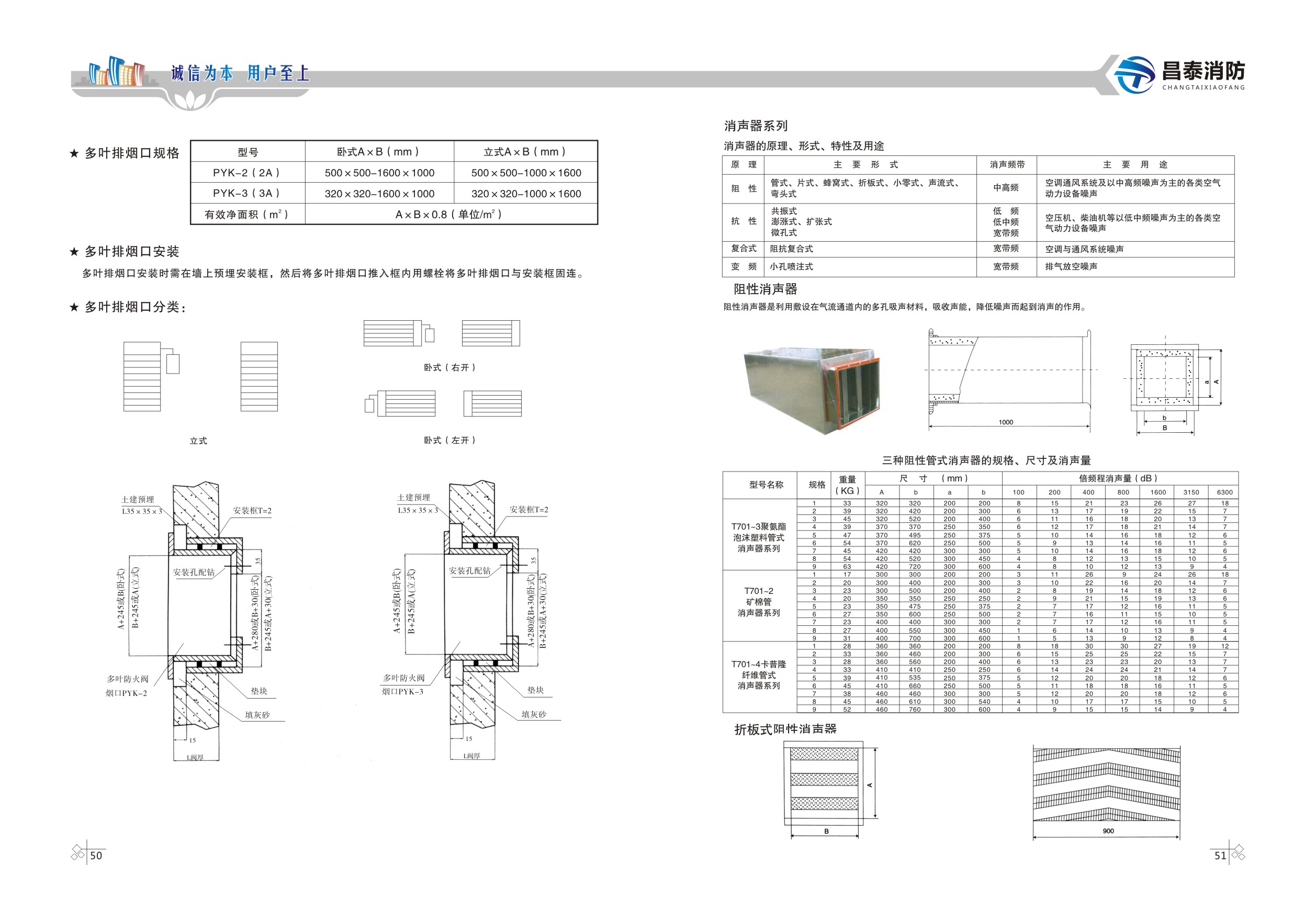Select the heading 阻性消声器
This screenshot has width=1316, height=899.
[765, 289]
